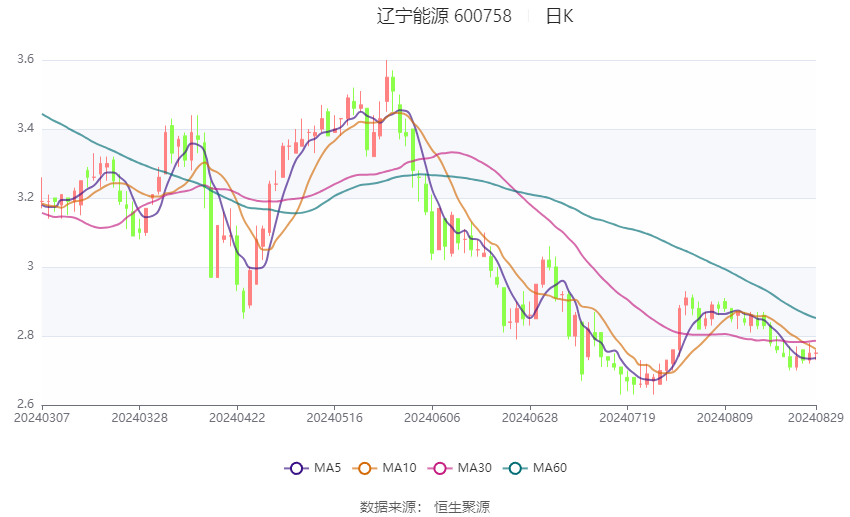Select the 20240328 date axis label

(139, 418)
